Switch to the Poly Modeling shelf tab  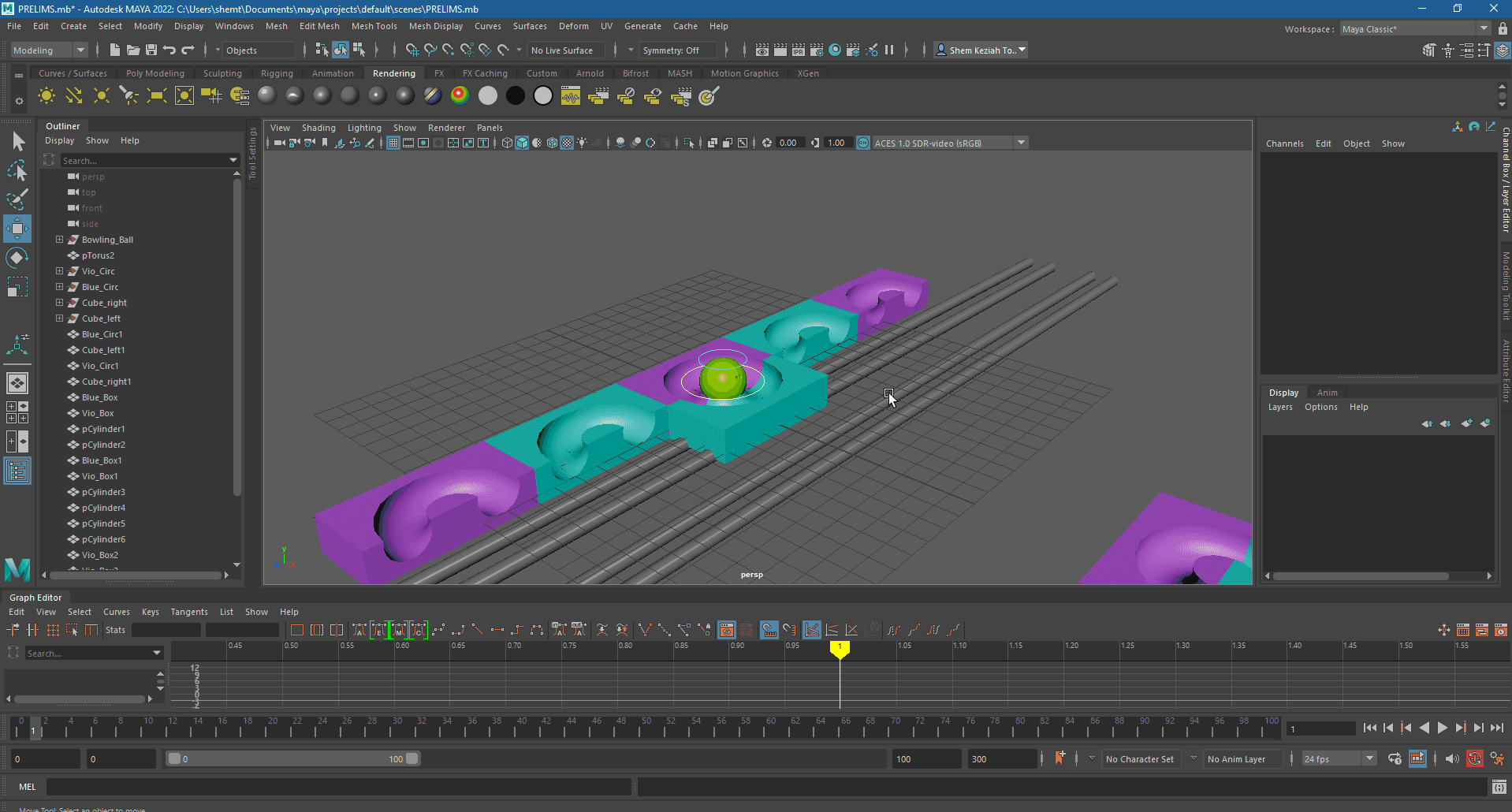point(155,73)
